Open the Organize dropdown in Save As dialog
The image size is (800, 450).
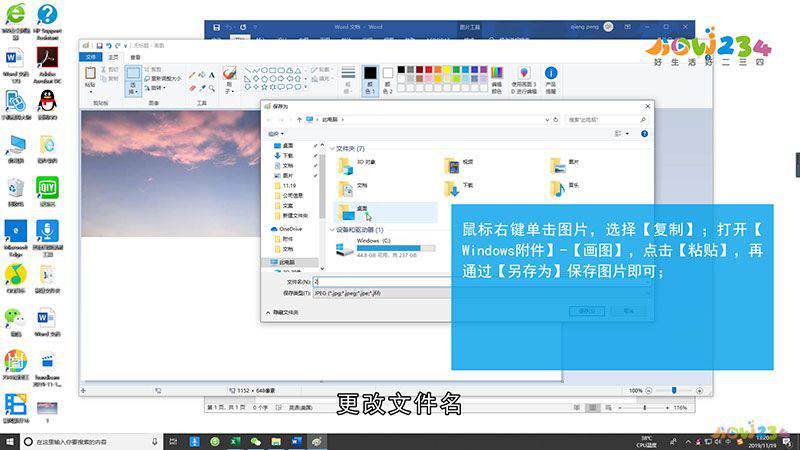(x=276, y=134)
